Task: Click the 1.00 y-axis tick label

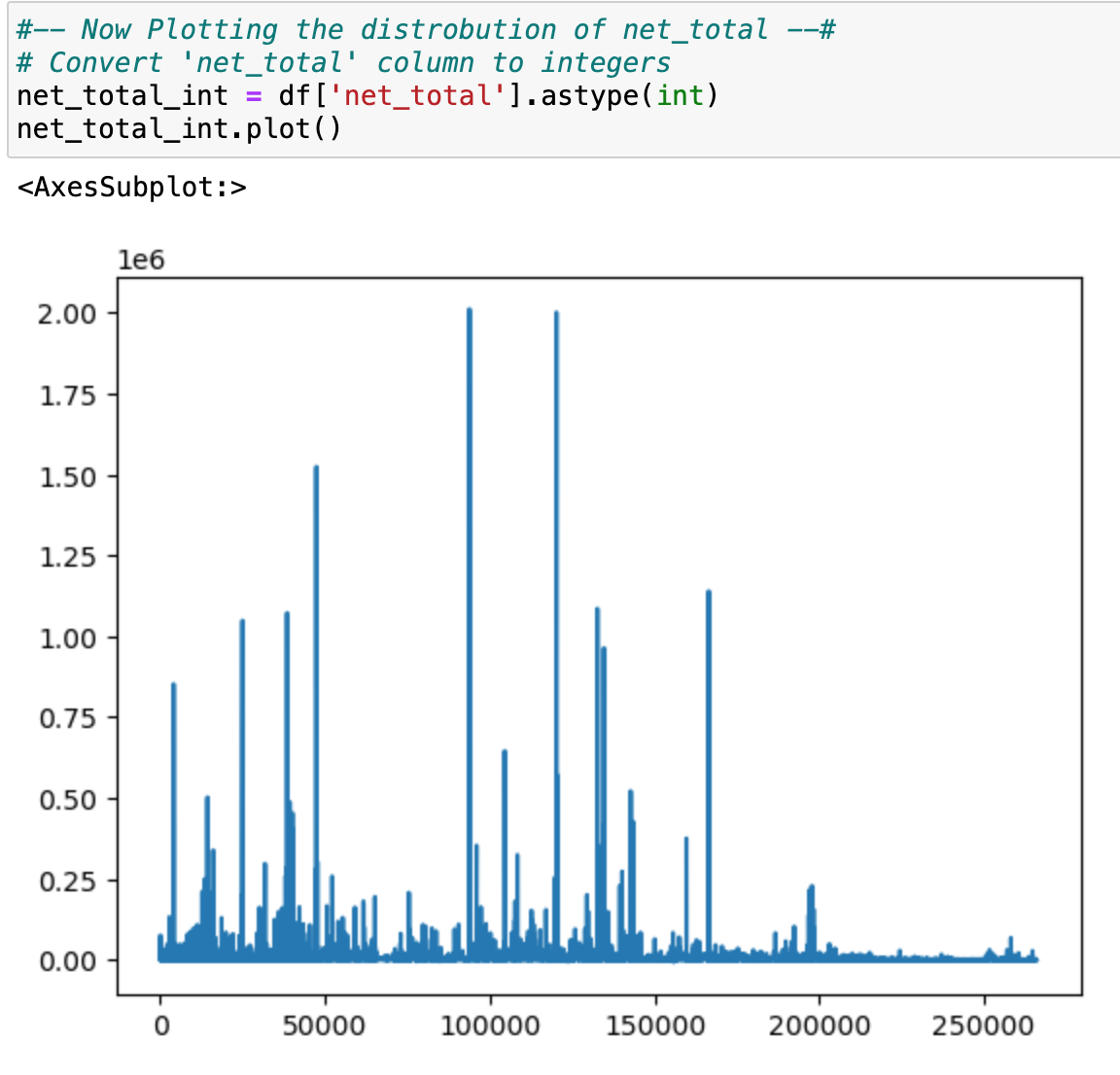Action: 66,638
